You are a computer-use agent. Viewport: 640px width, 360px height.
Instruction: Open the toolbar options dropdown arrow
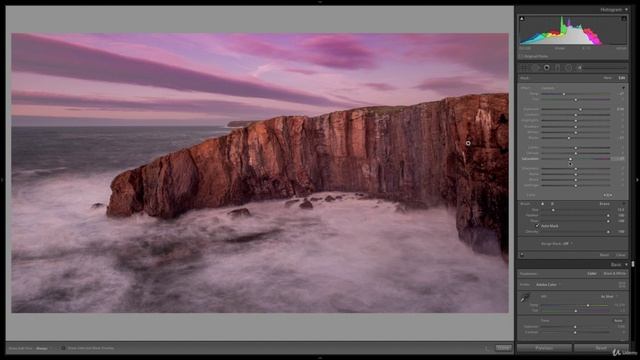487,348
